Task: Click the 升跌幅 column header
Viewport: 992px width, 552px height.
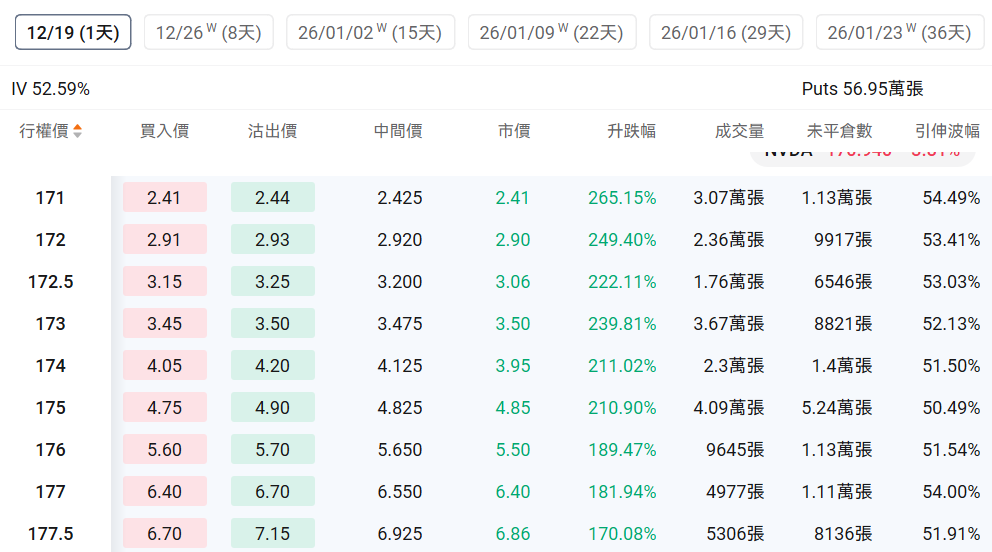Action: [631, 131]
